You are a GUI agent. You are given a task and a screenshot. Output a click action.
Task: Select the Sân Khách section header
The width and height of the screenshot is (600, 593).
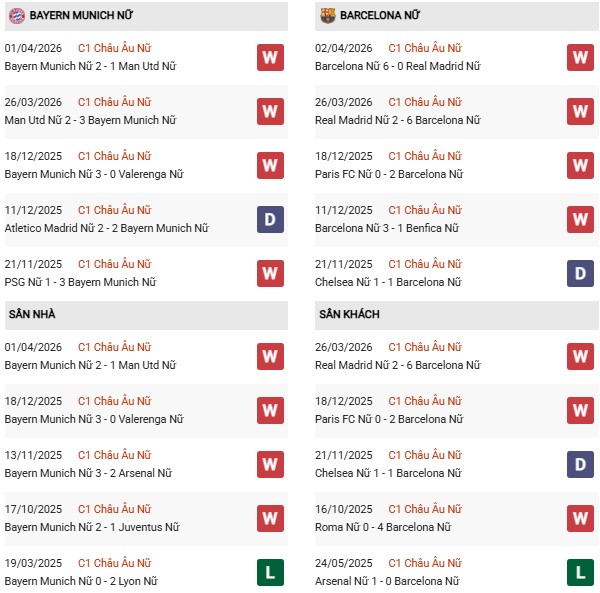pyautogui.click(x=347, y=314)
